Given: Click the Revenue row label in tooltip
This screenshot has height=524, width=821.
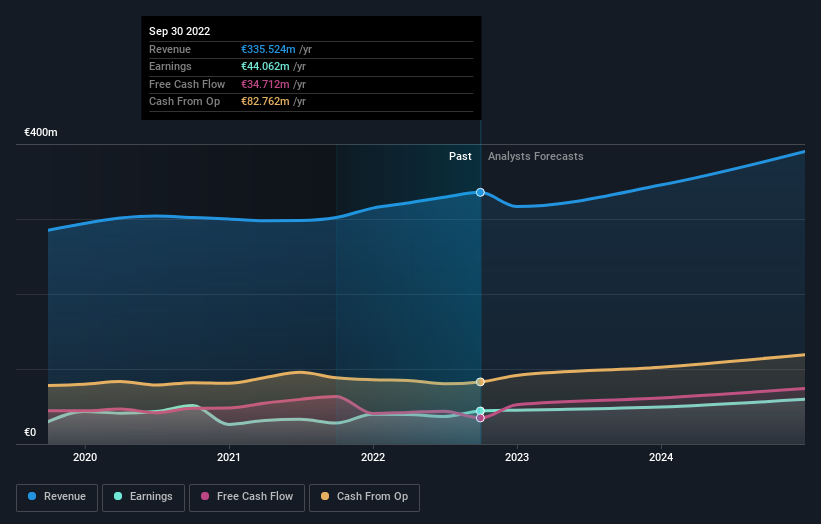Looking at the screenshot, I should click(x=170, y=49).
